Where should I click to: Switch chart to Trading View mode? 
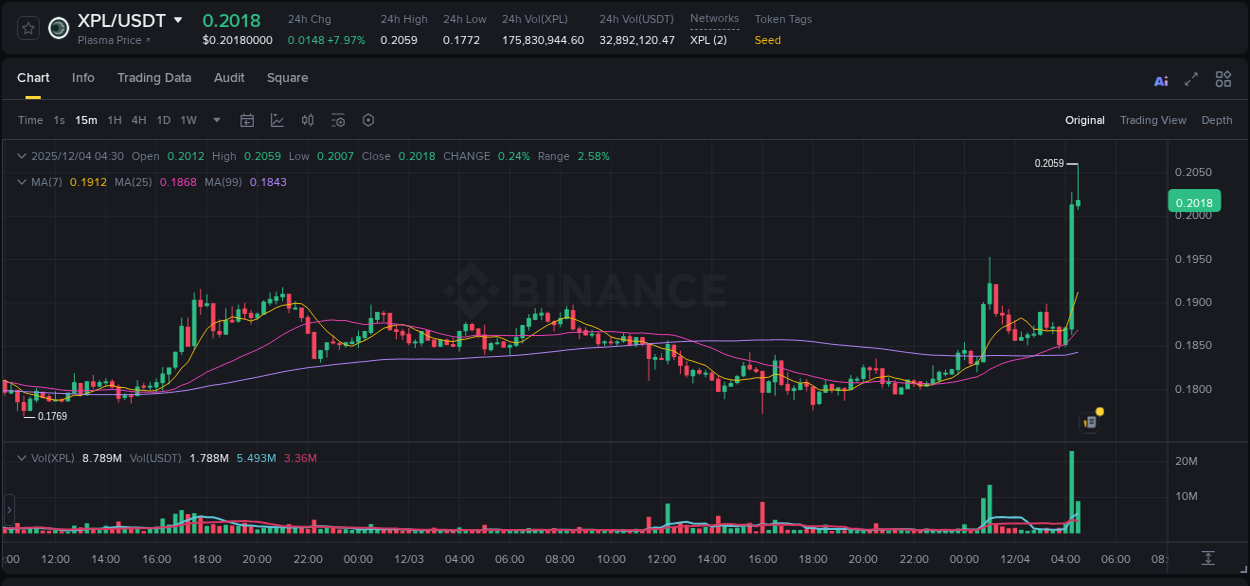[x=1153, y=120]
